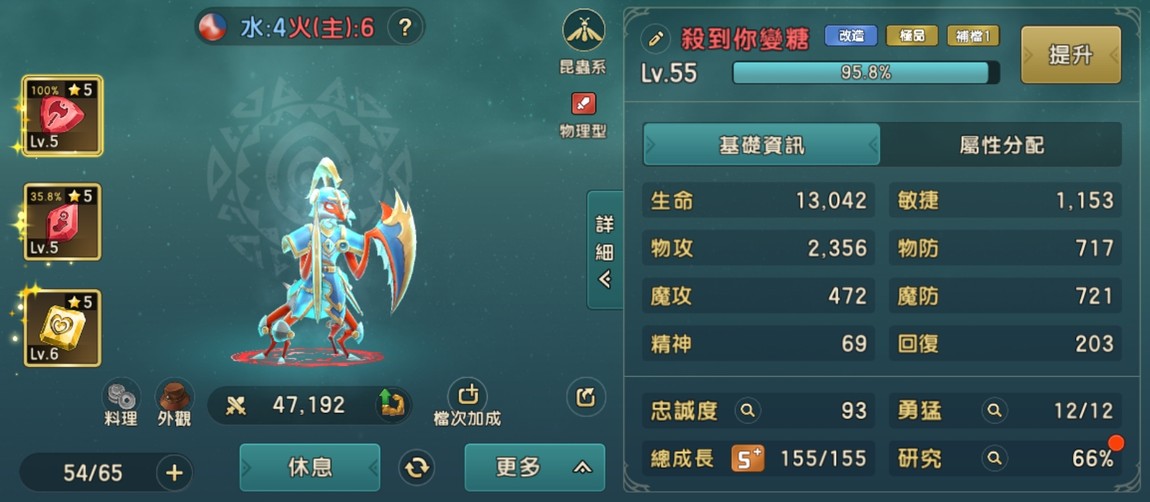Open the question mark help for elements
1150x502 pixels.
pyautogui.click(x=404, y=28)
